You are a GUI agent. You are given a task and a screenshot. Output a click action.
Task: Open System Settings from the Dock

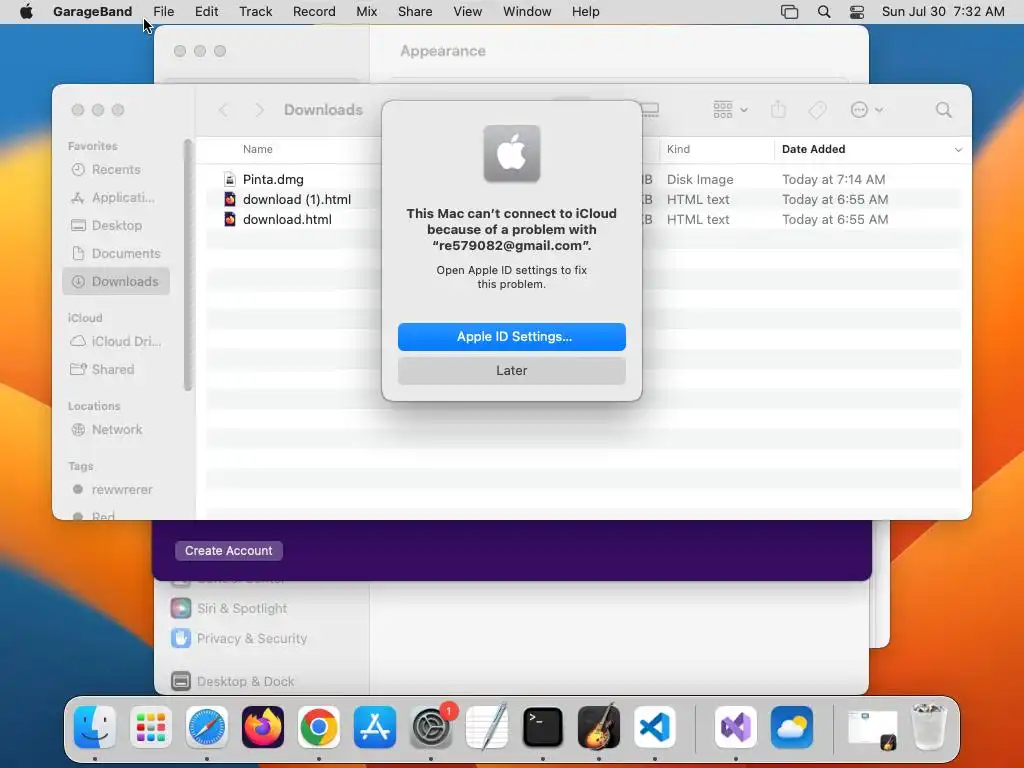click(x=431, y=727)
